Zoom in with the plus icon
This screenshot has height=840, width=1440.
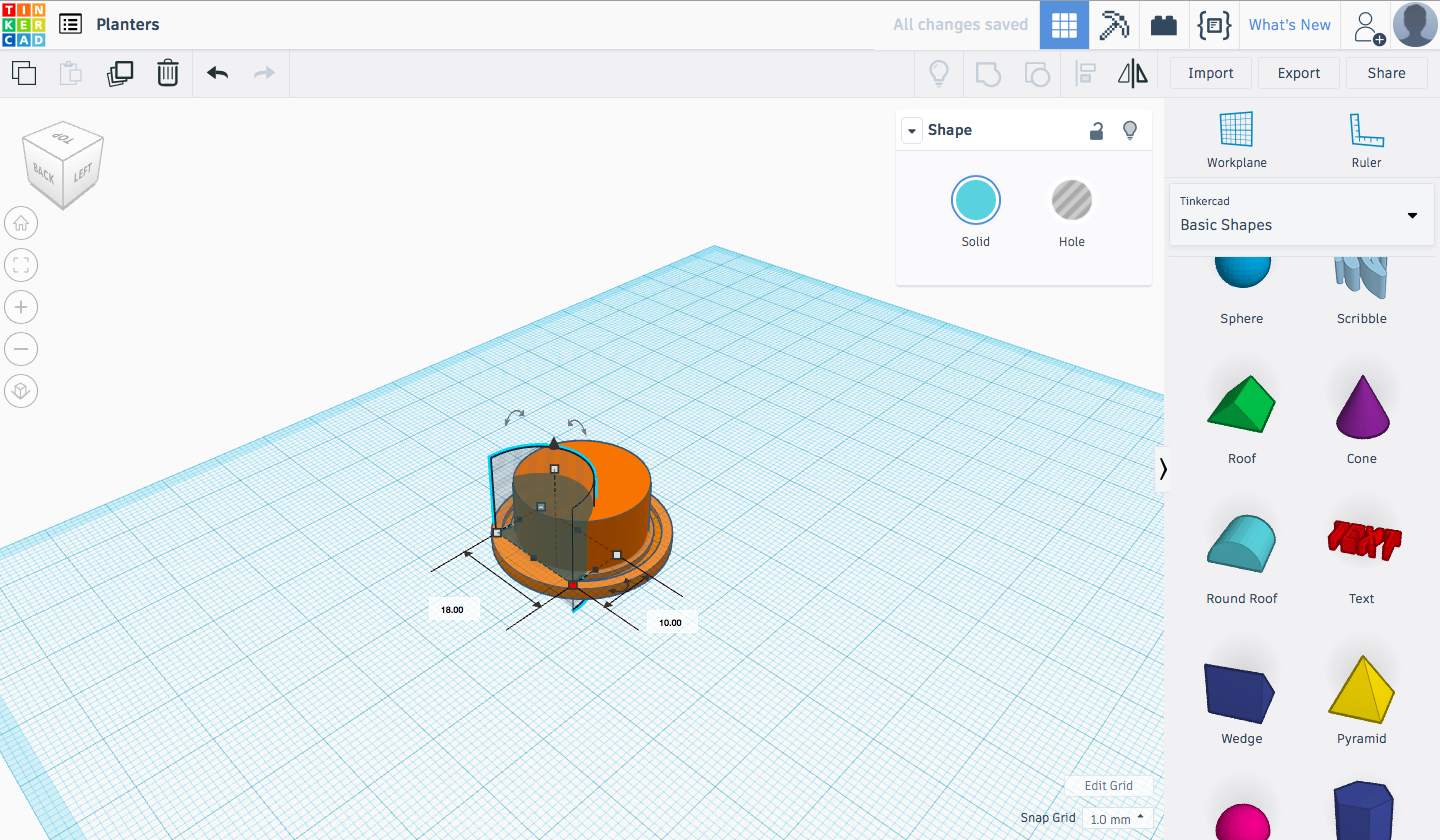(x=21, y=307)
